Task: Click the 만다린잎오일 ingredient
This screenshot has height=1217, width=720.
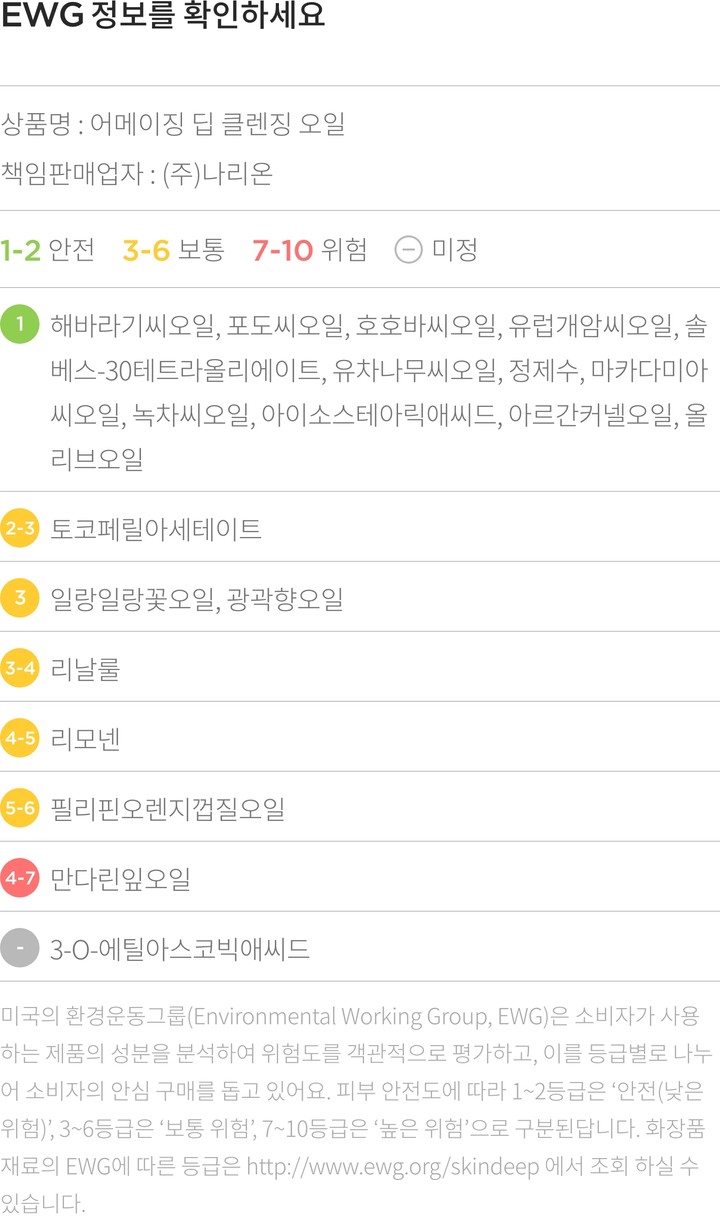Action: coord(120,879)
